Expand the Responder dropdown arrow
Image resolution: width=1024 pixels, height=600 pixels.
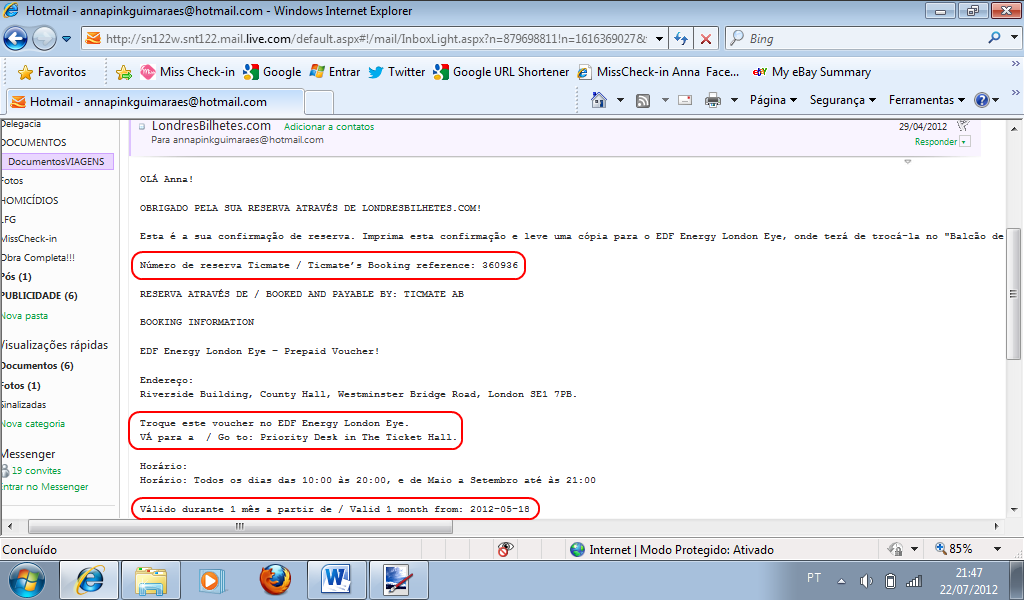click(964, 142)
